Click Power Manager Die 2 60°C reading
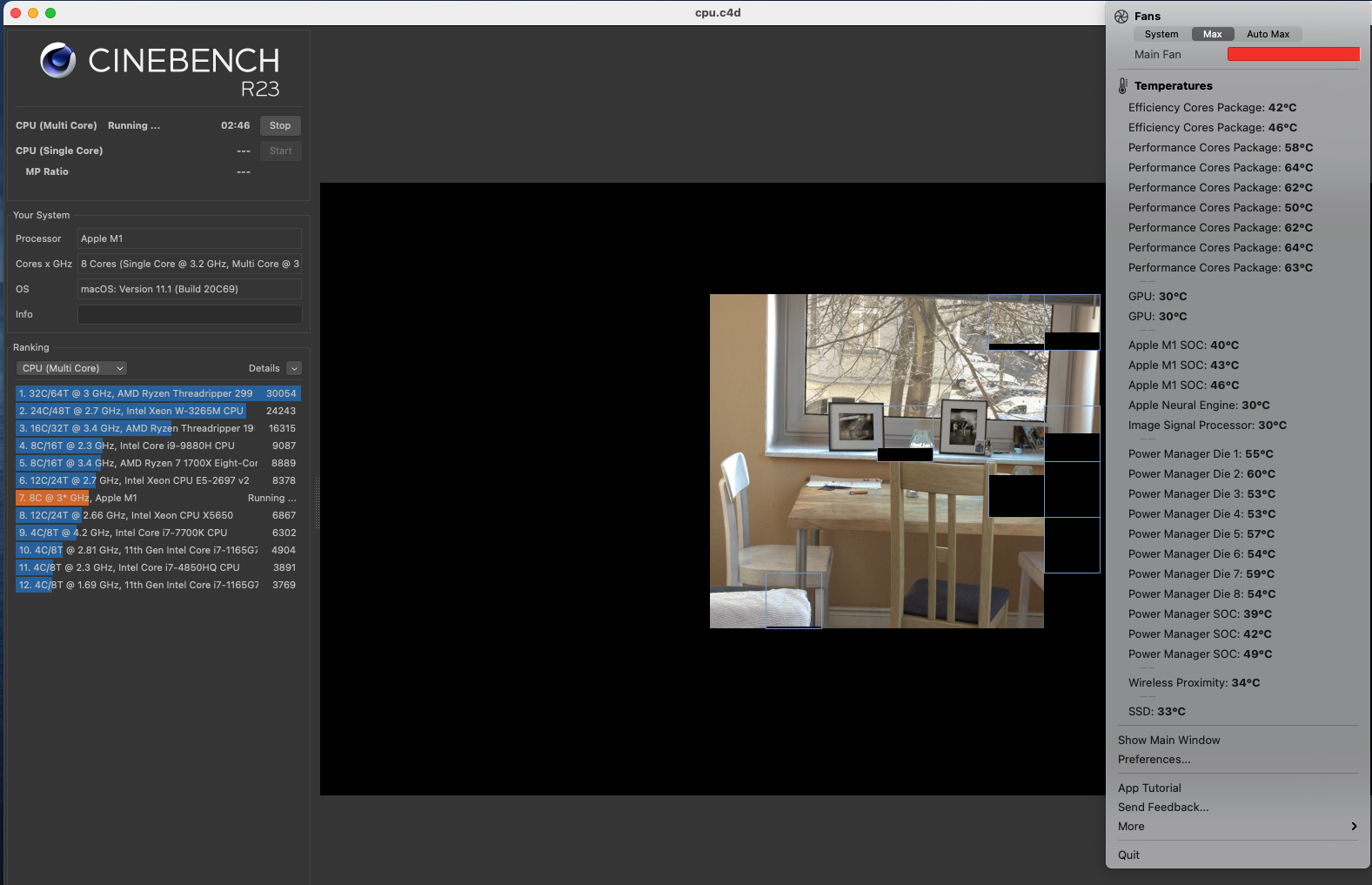1372x885 pixels. pos(1201,474)
